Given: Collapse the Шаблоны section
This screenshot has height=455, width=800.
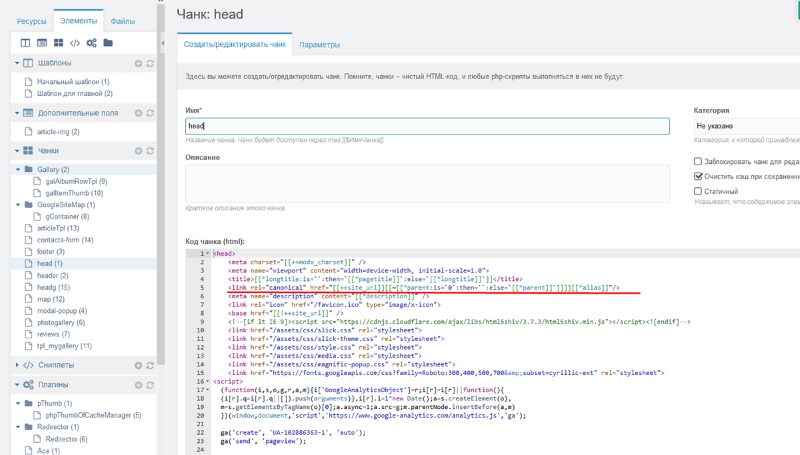Looking at the screenshot, I should click(x=17, y=63).
